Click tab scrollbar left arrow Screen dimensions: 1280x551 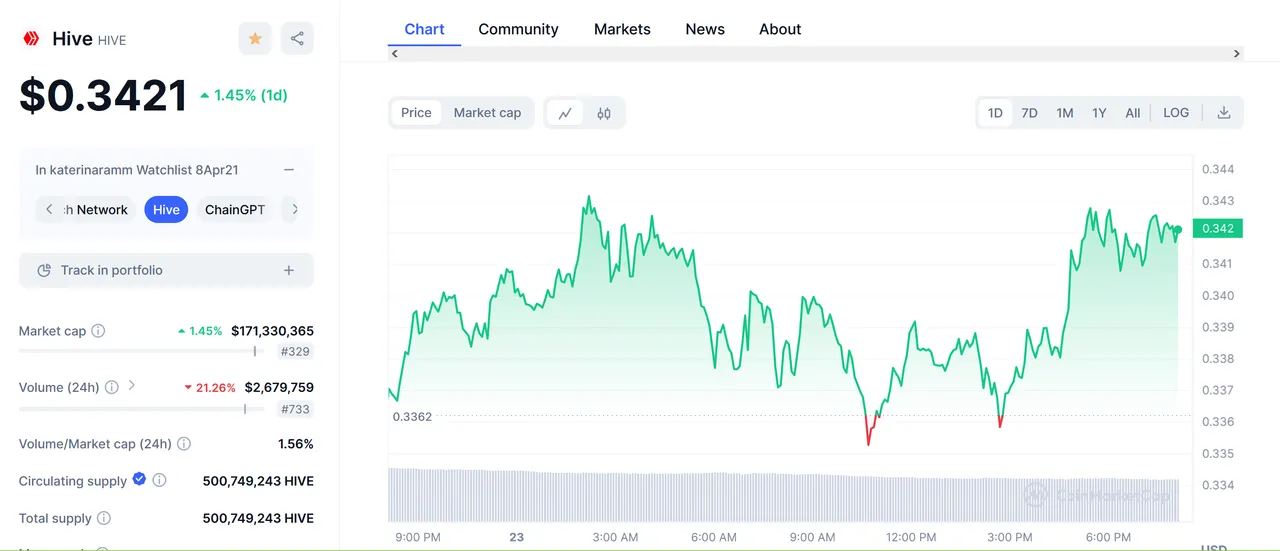[x=395, y=54]
